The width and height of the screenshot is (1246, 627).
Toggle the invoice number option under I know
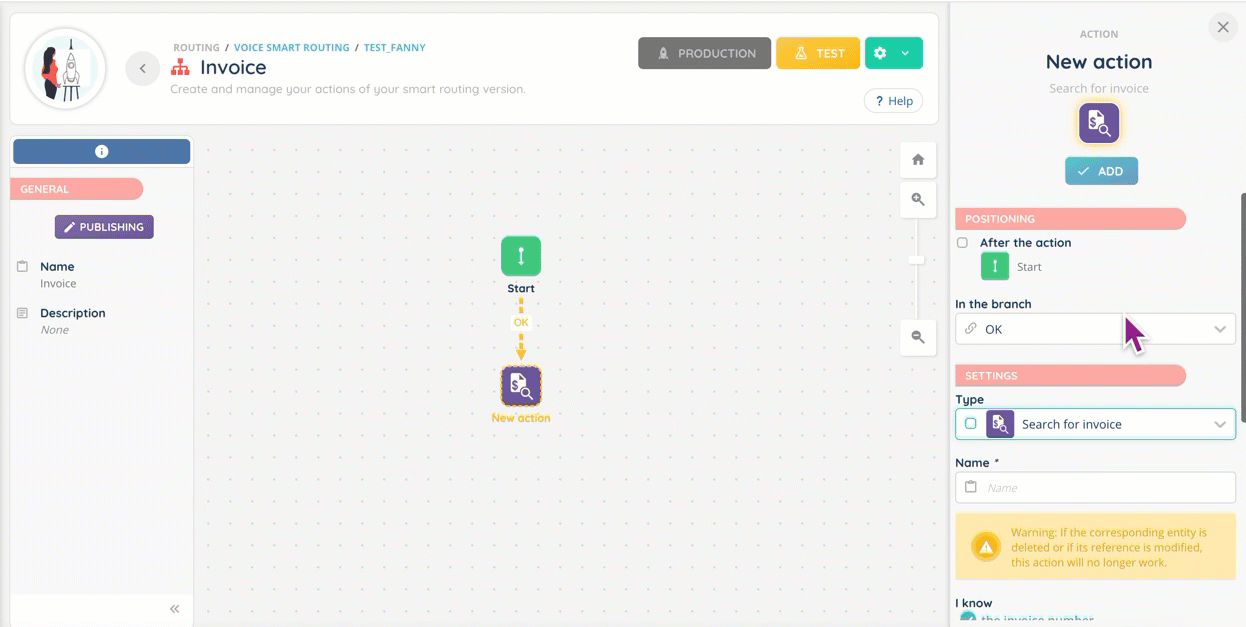967,619
